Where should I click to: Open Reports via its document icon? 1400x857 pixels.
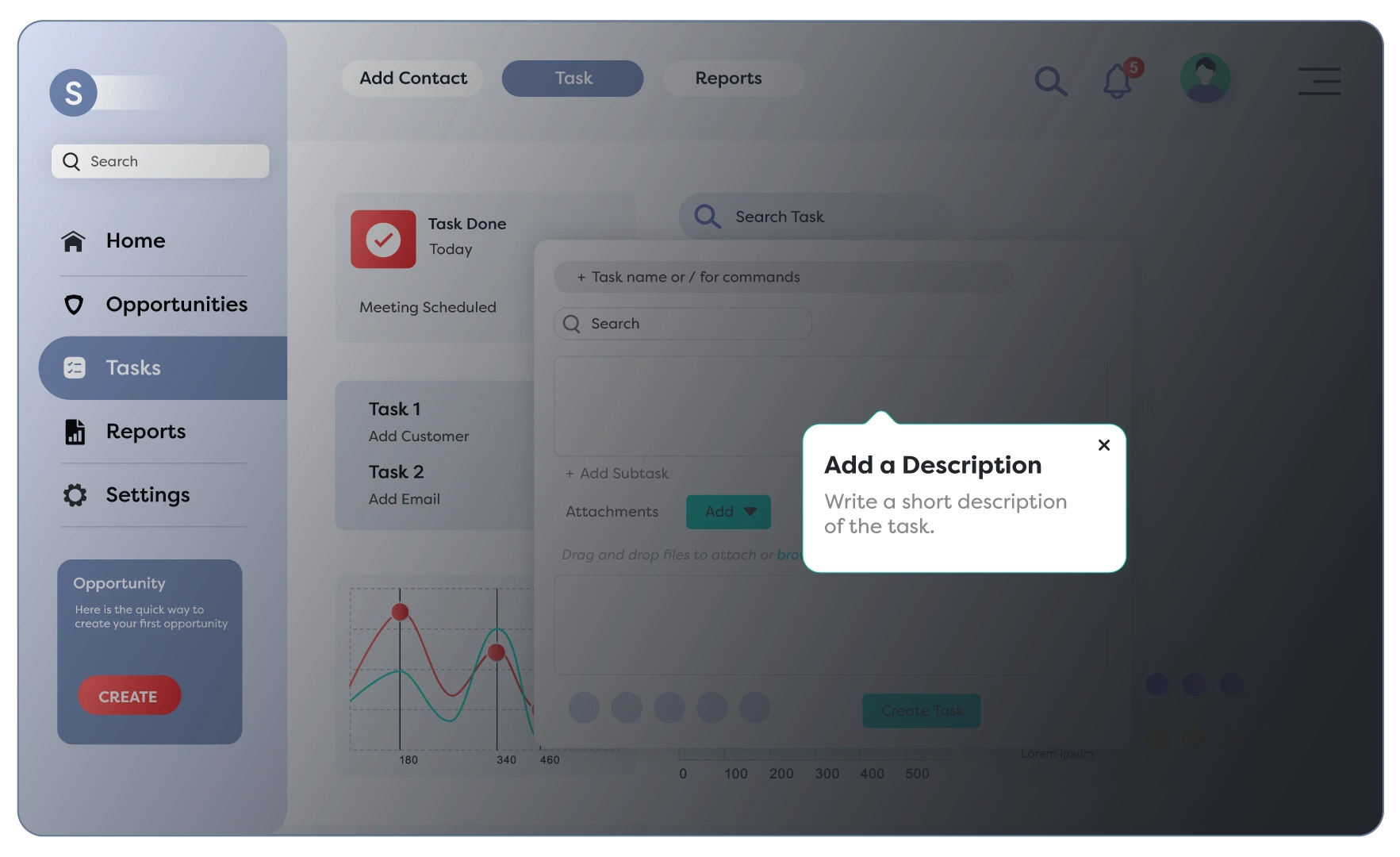pyautogui.click(x=74, y=431)
